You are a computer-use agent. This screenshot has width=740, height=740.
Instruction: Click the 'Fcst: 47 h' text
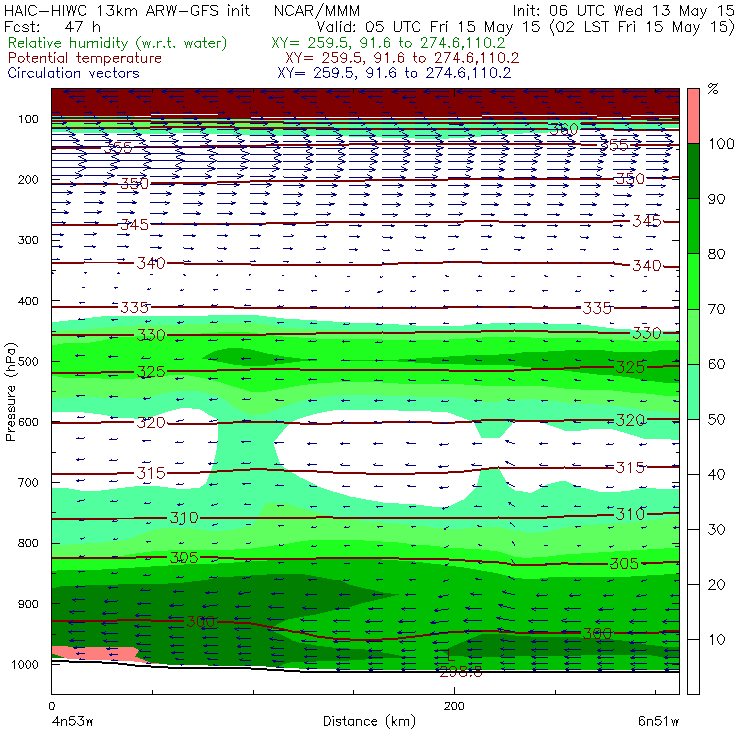[x=52, y=26]
